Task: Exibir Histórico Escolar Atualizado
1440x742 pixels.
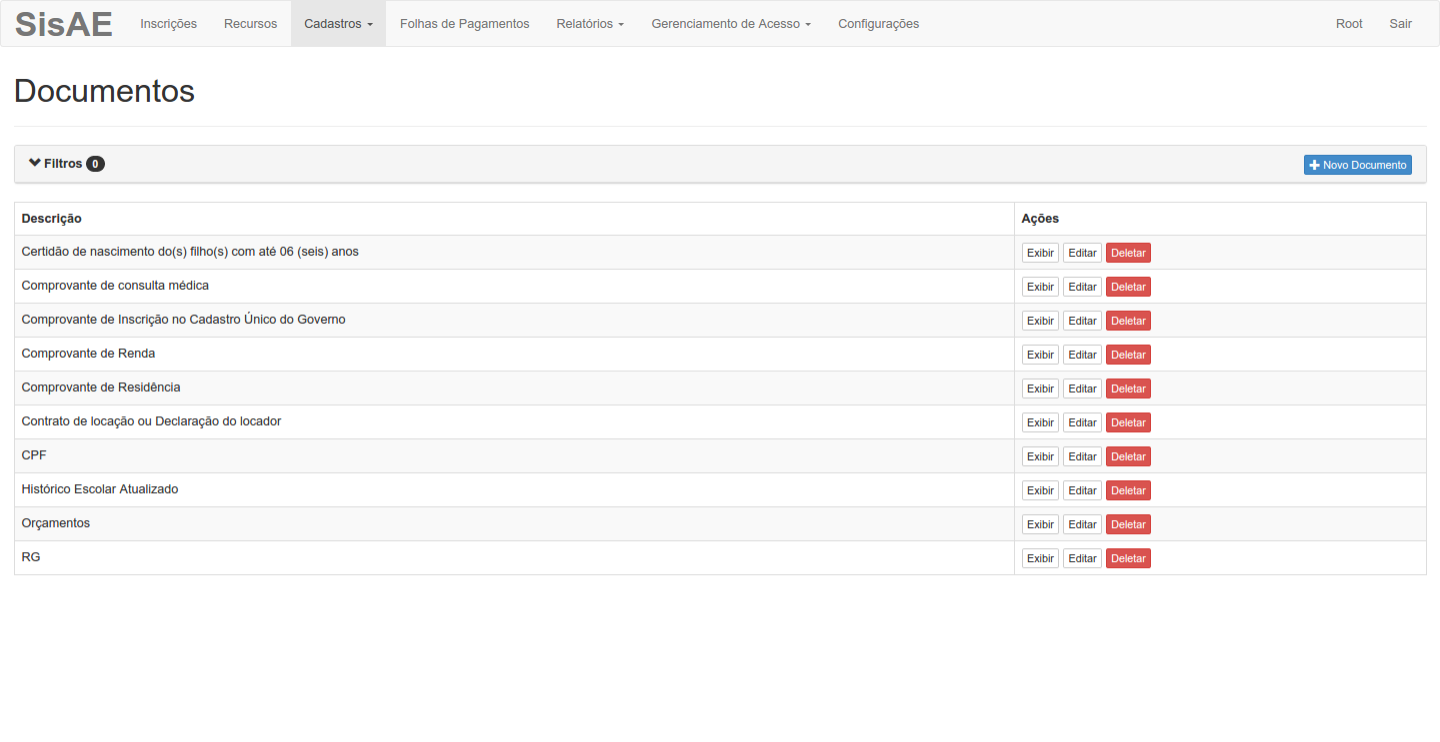Action: (x=1040, y=491)
